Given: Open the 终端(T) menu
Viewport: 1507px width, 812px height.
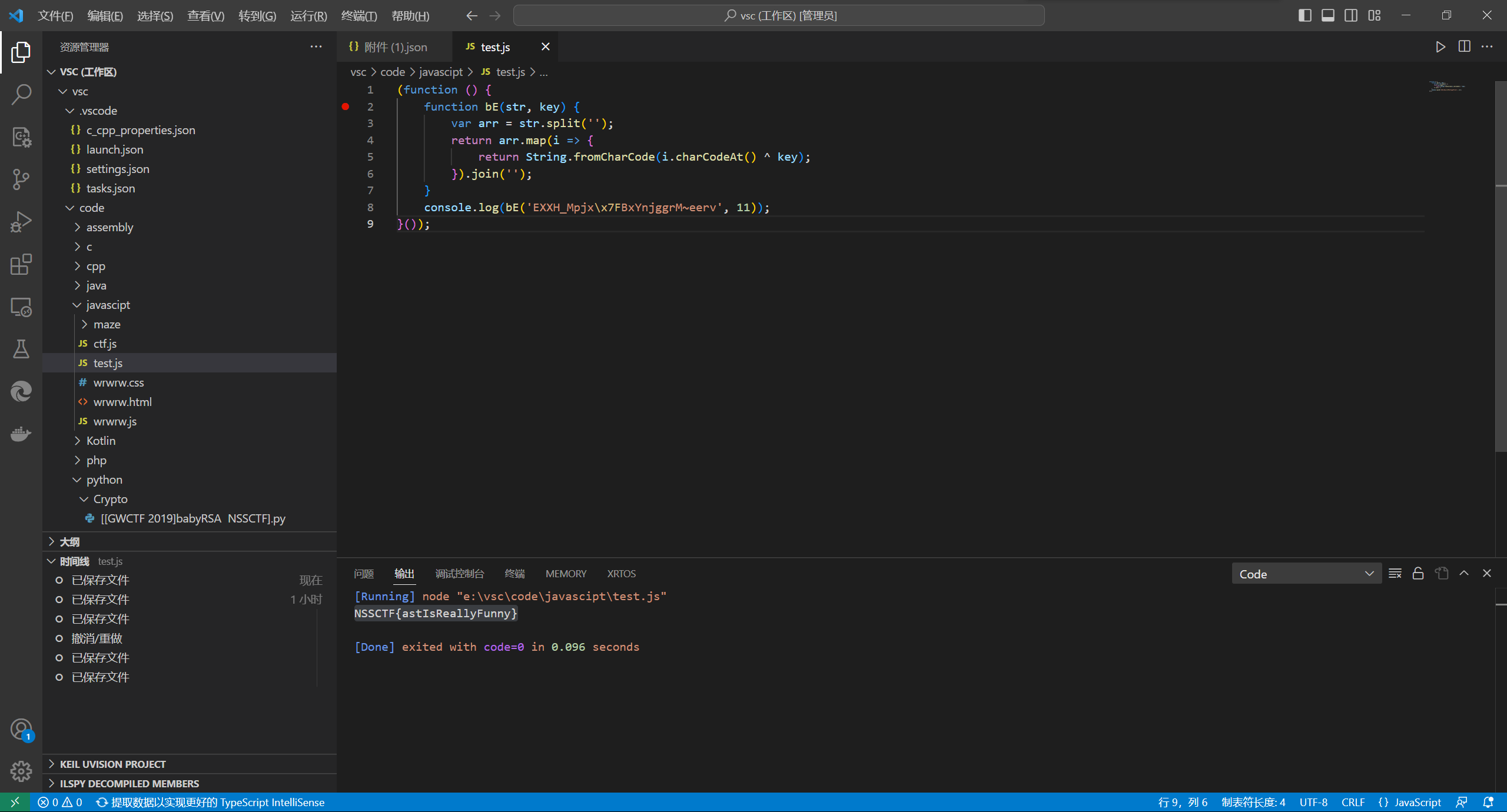Looking at the screenshot, I should pyautogui.click(x=359, y=16).
